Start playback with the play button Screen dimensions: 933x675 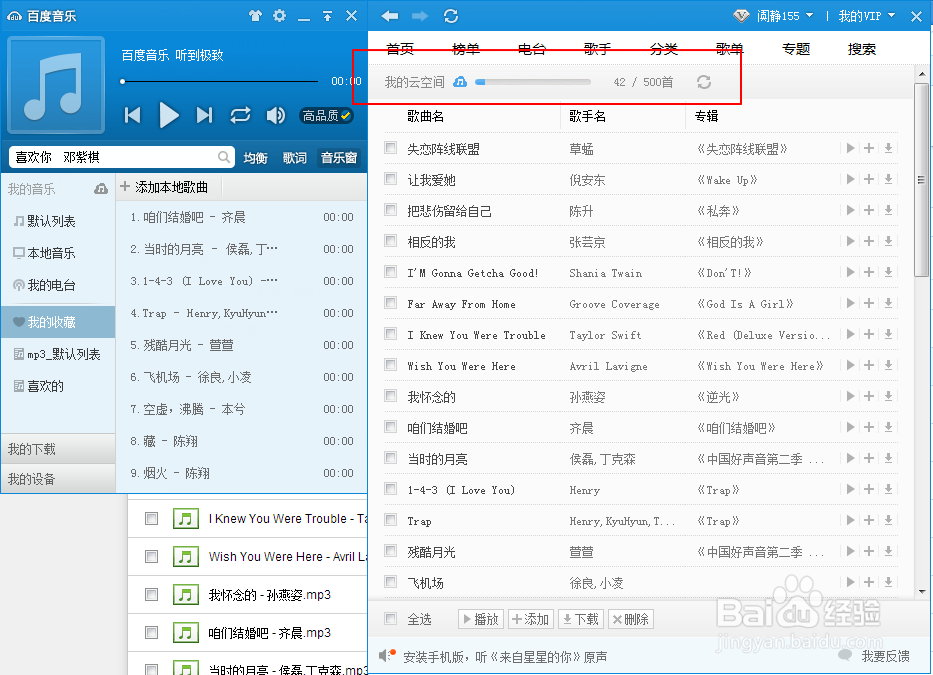point(169,115)
